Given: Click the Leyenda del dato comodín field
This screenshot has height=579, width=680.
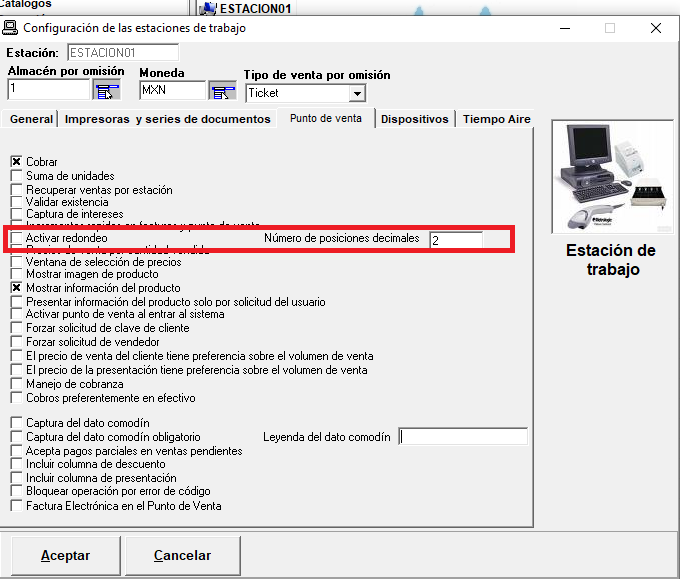Looking at the screenshot, I should coord(463,436).
